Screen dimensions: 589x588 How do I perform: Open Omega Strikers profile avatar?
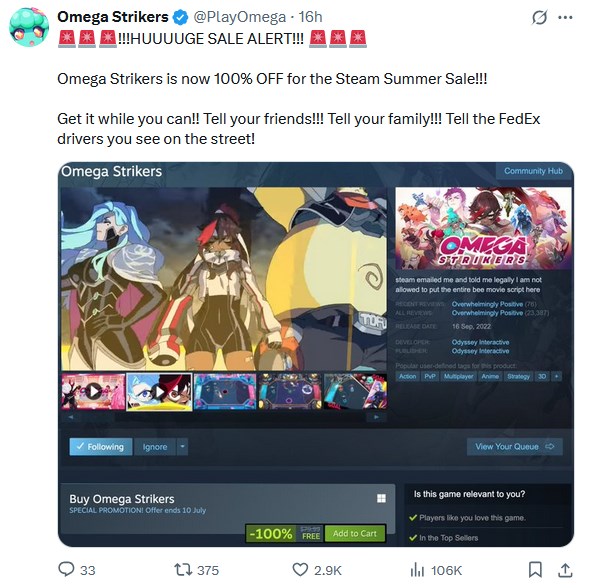(29, 27)
